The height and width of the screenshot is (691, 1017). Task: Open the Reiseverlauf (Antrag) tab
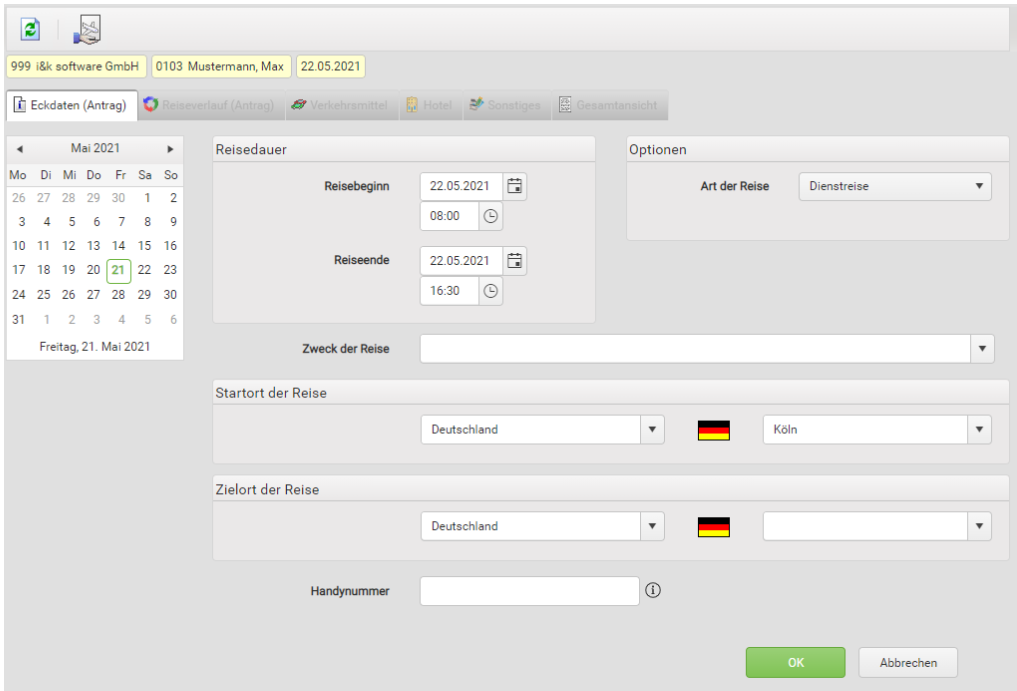tap(209, 106)
